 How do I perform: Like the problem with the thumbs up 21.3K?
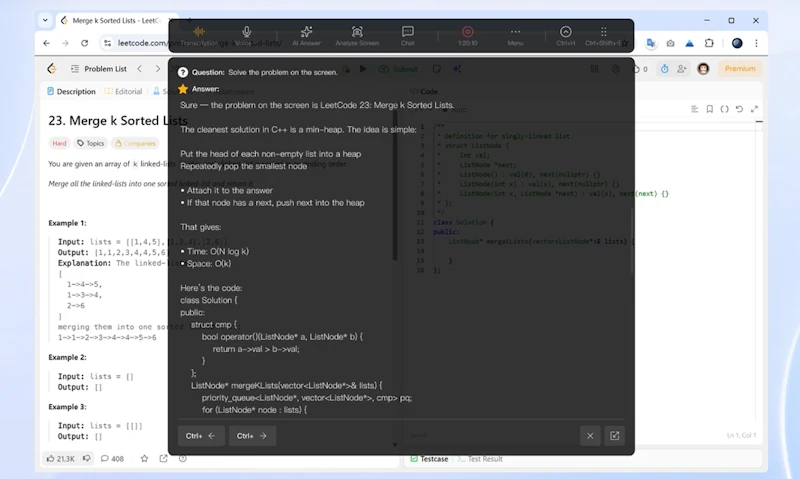(x=60, y=459)
